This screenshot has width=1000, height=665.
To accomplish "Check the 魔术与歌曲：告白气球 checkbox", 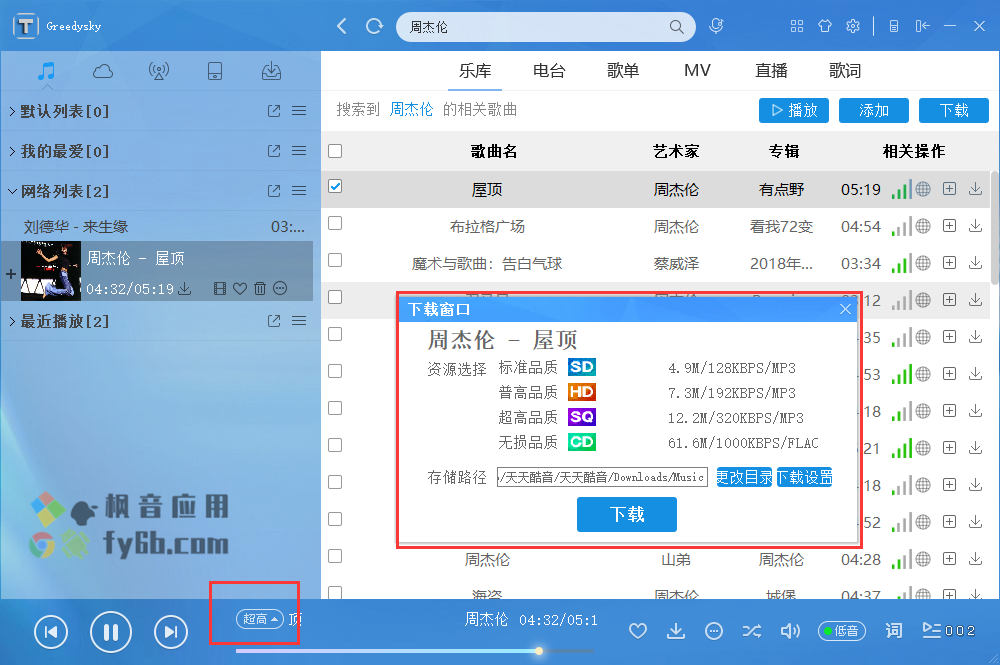I will coord(335,260).
